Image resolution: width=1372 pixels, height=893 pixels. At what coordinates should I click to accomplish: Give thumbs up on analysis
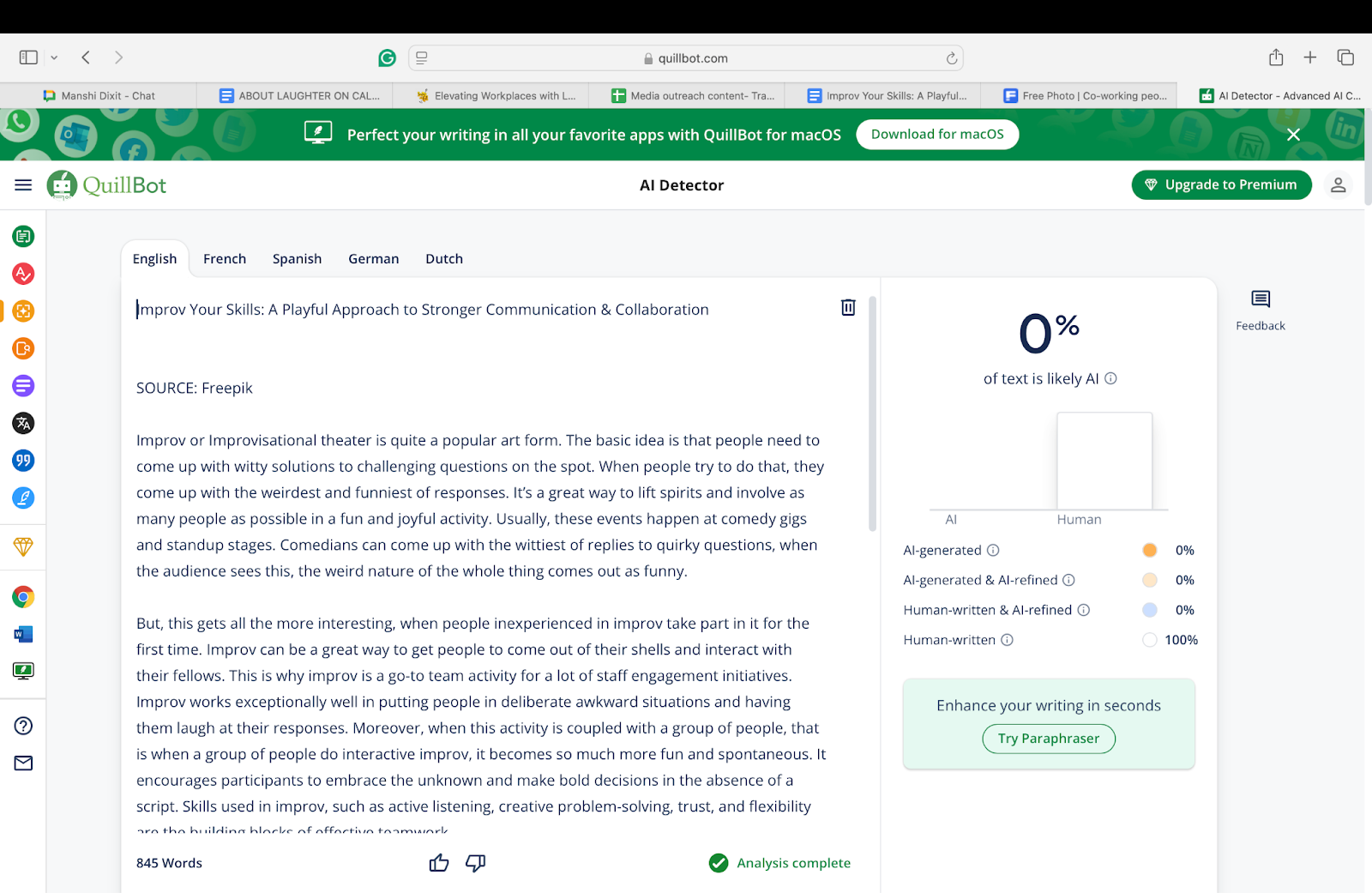coord(439,863)
